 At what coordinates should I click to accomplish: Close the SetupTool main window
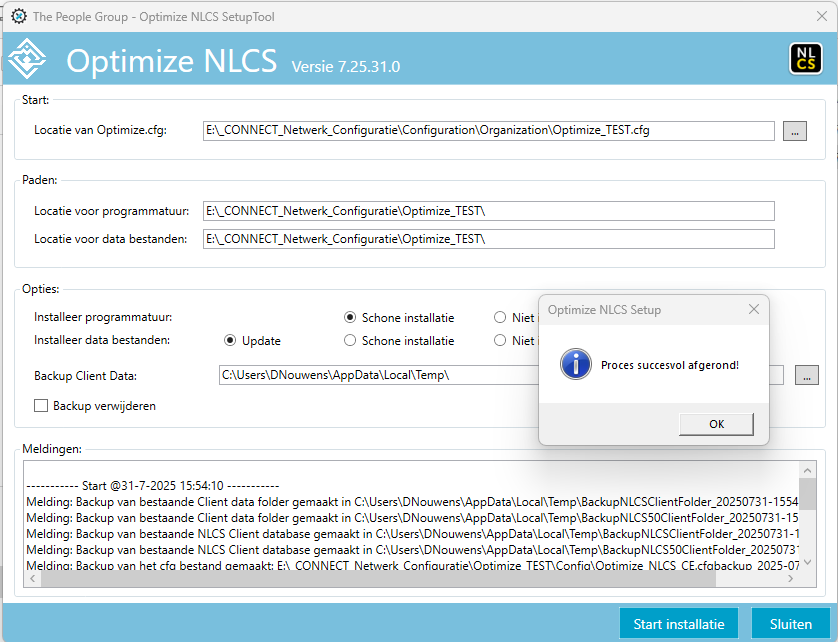(822, 17)
